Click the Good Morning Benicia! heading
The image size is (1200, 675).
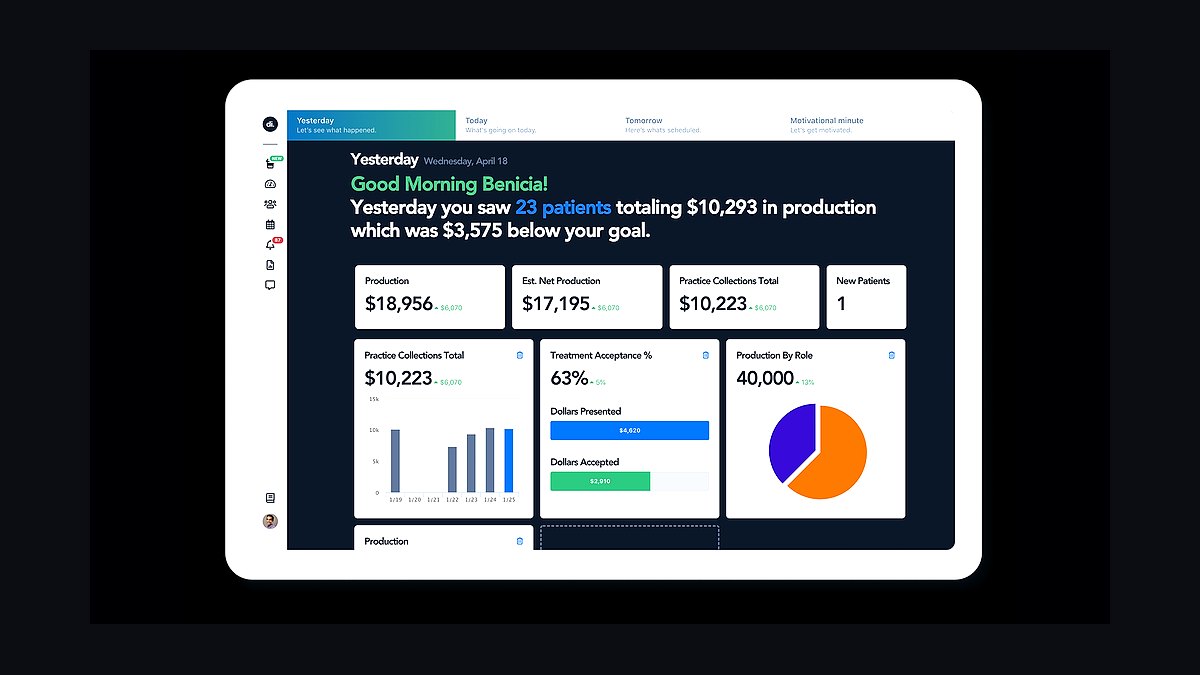449,184
